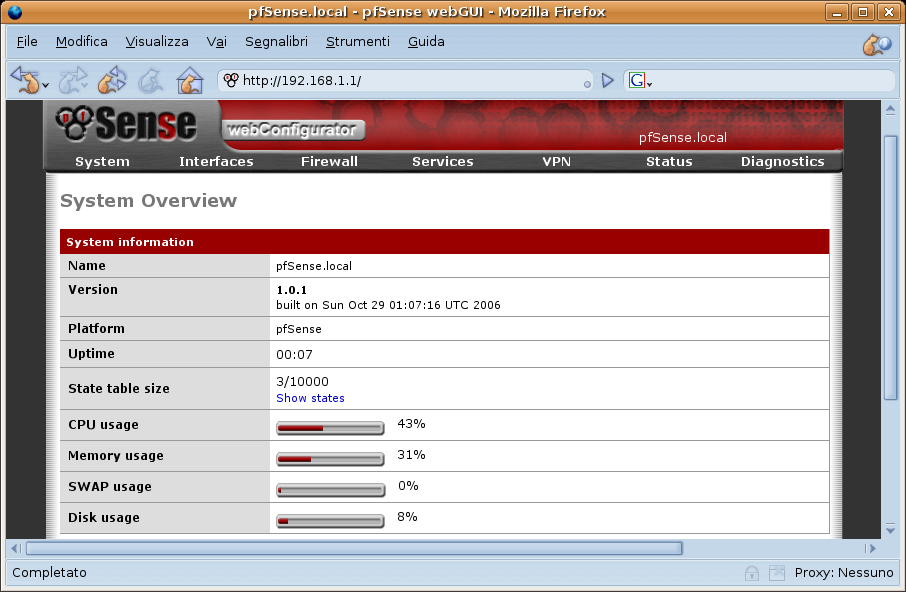The height and width of the screenshot is (592, 906).
Task: Open the back history dropdown arrow
Action: tap(46, 85)
